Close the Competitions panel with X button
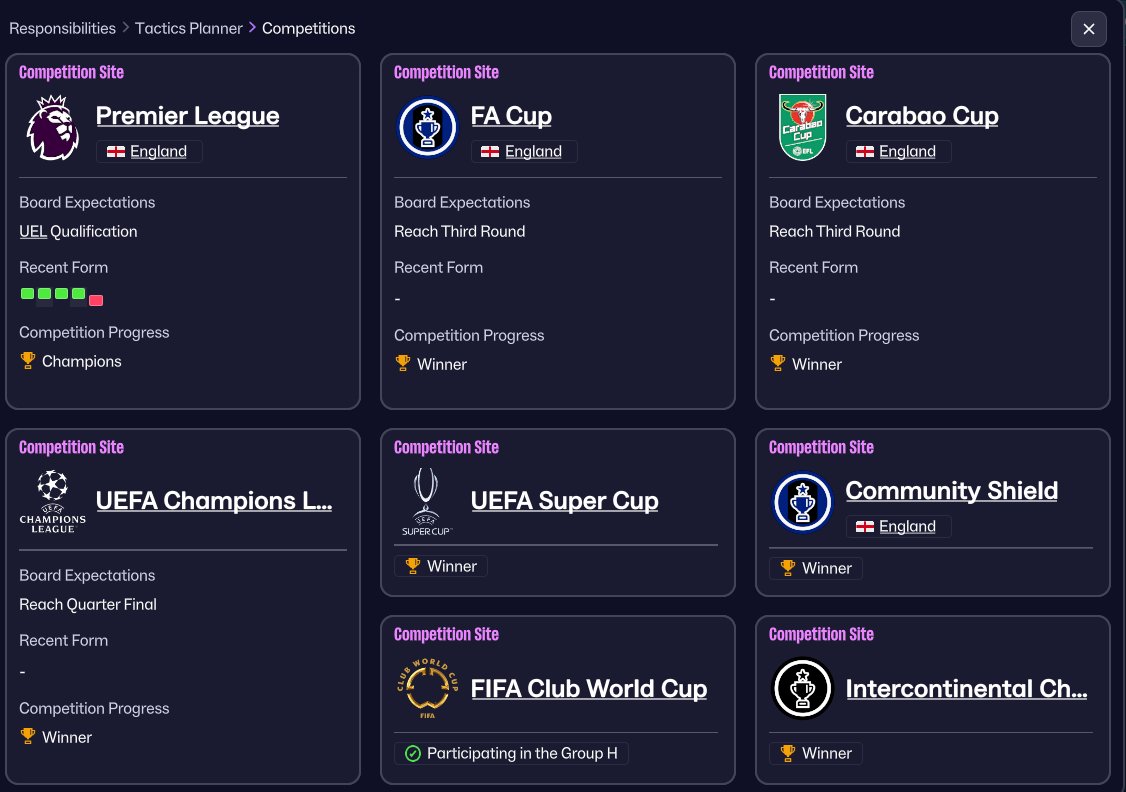Viewport: 1126px width, 792px height. coord(1089,29)
